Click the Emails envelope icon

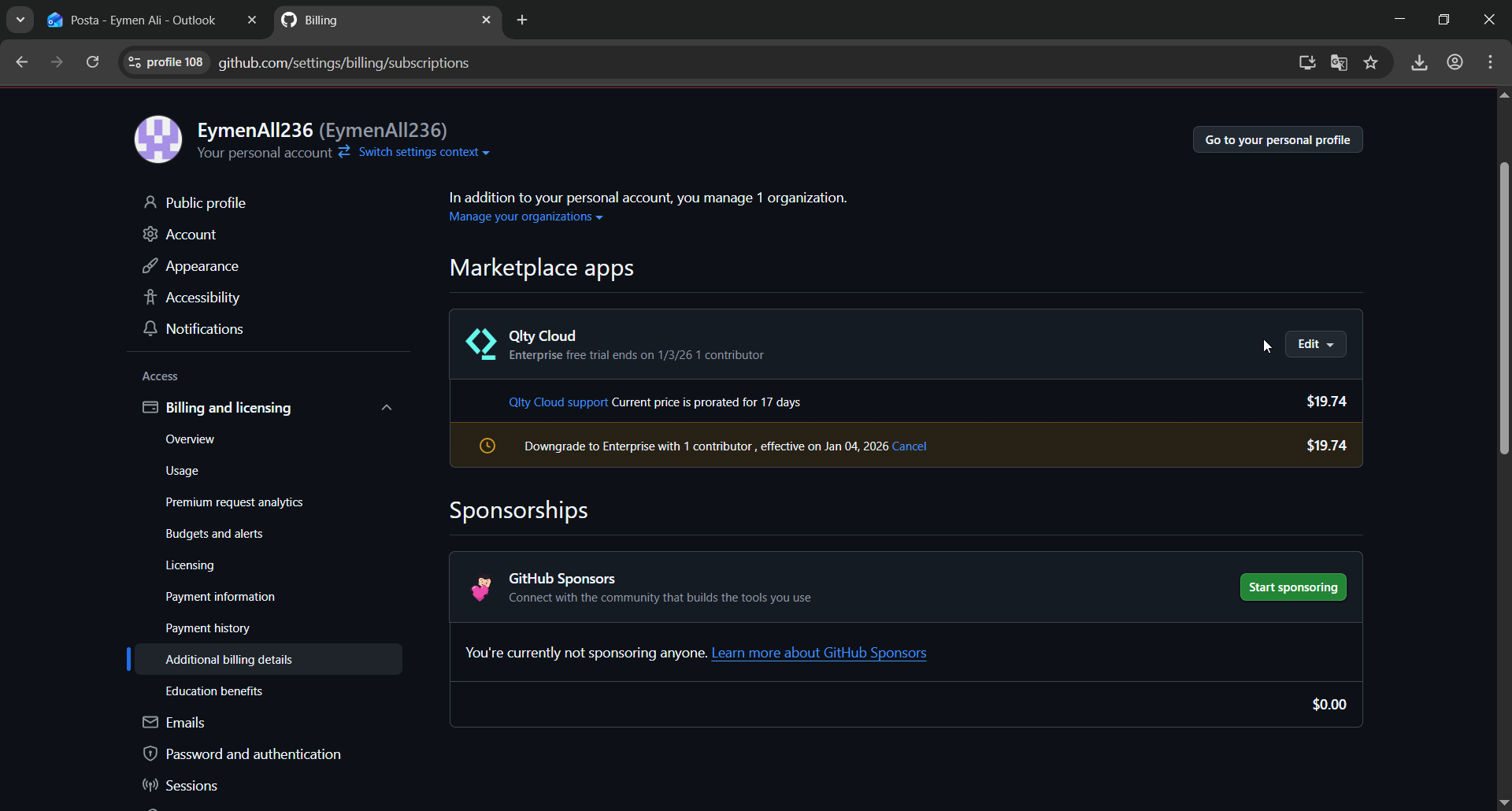point(150,722)
